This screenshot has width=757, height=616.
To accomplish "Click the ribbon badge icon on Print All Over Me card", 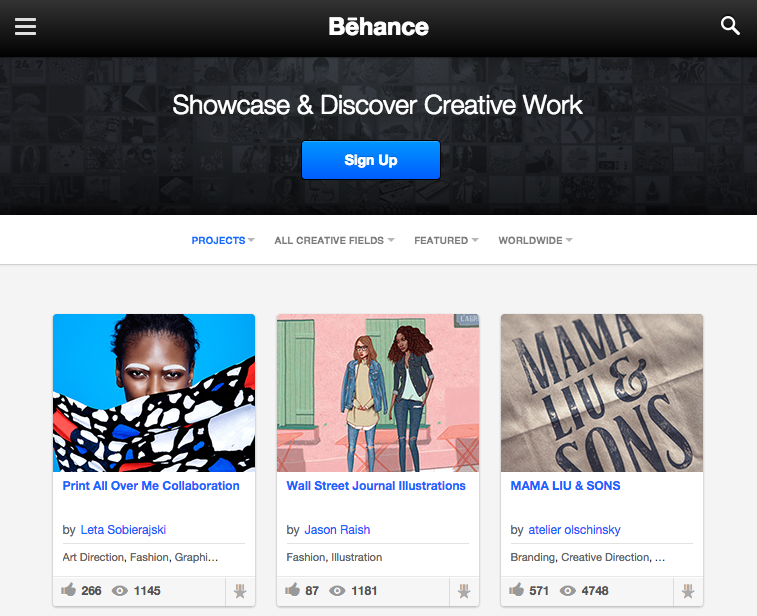I will (240, 591).
